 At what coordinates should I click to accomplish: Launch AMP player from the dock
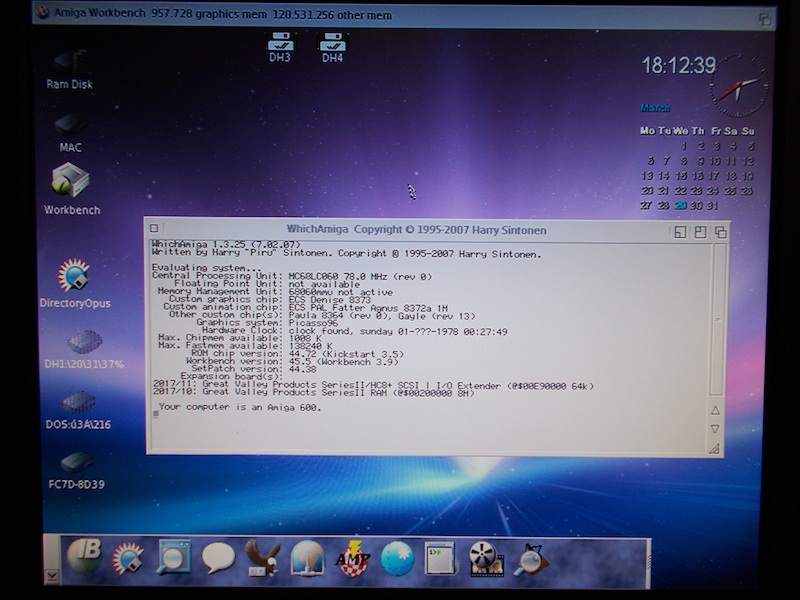pos(353,558)
